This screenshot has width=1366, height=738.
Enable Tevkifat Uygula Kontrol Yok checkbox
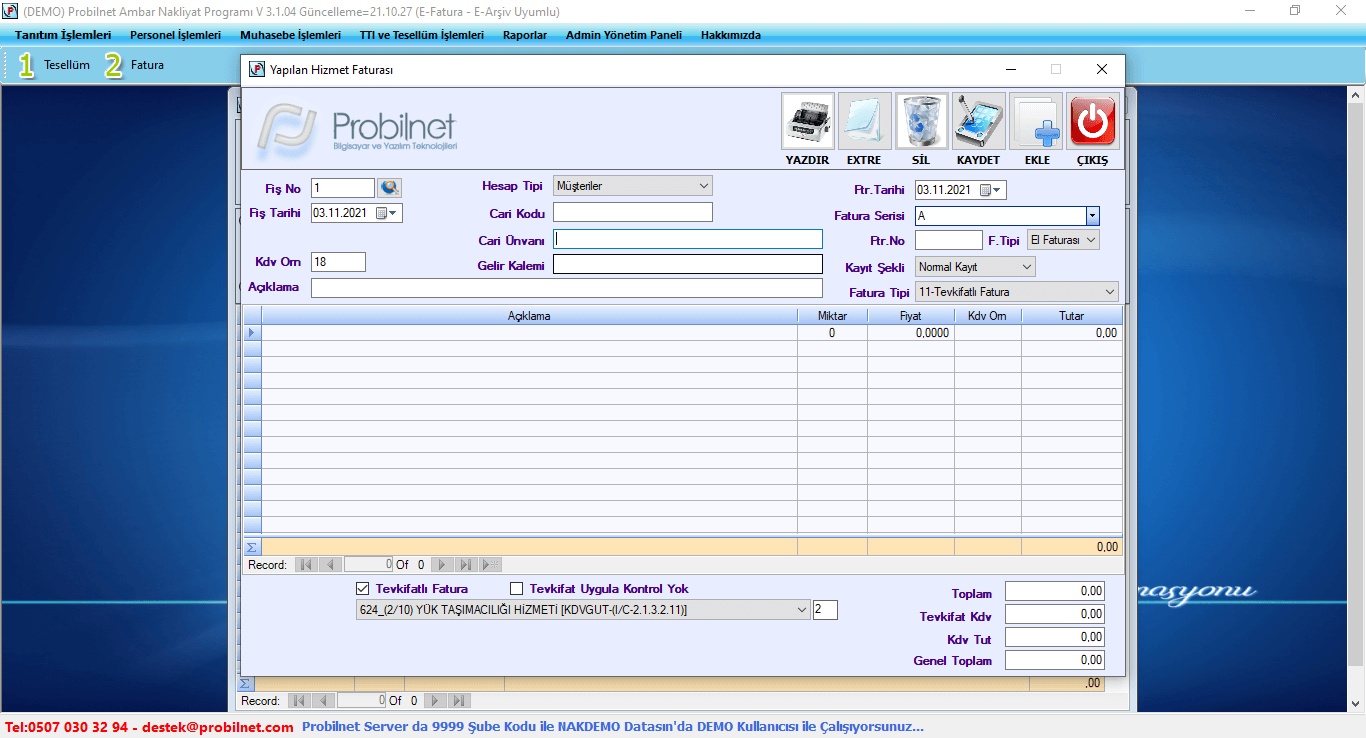coord(517,589)
